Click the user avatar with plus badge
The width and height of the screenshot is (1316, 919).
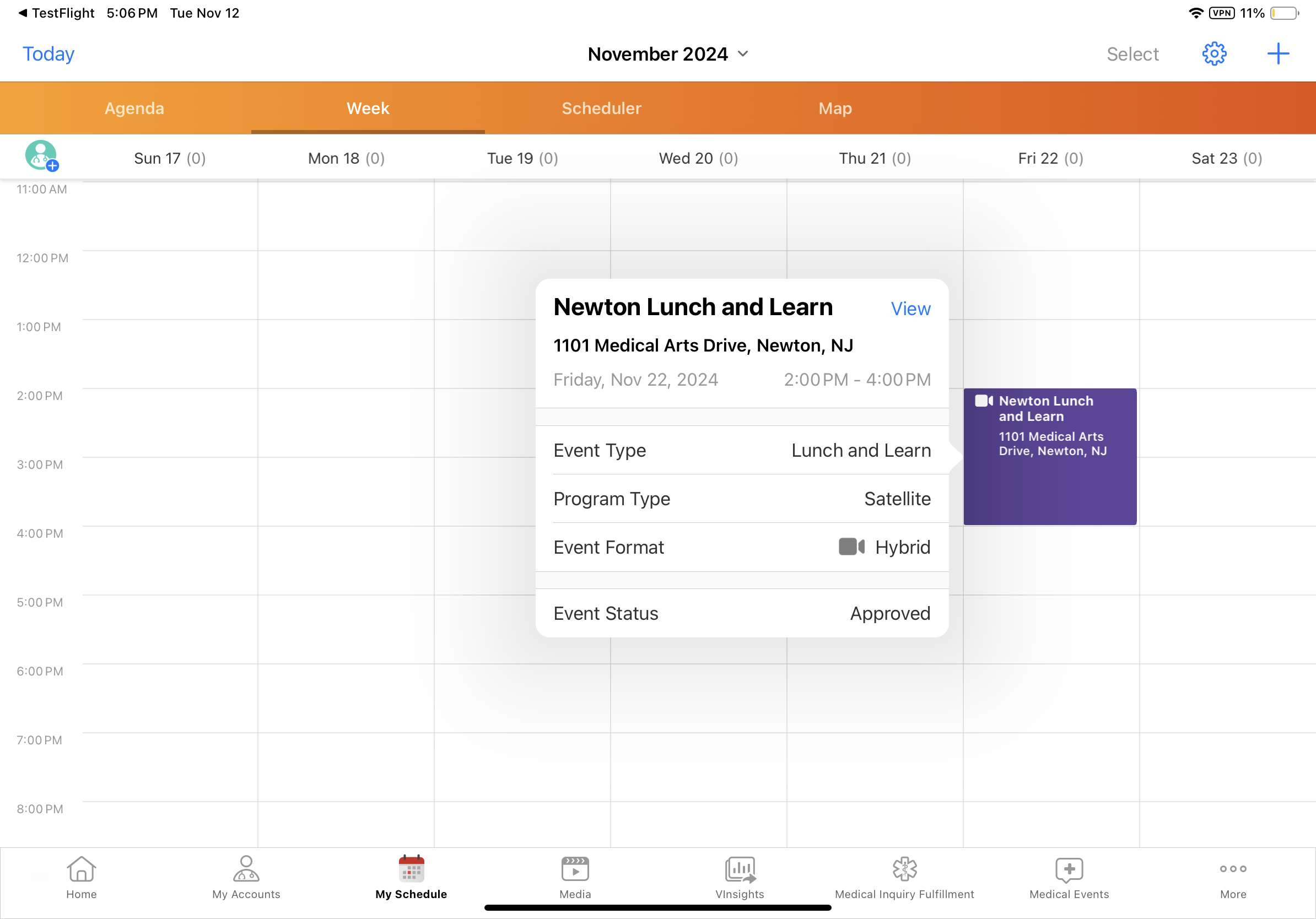click(x=41, y=156)
